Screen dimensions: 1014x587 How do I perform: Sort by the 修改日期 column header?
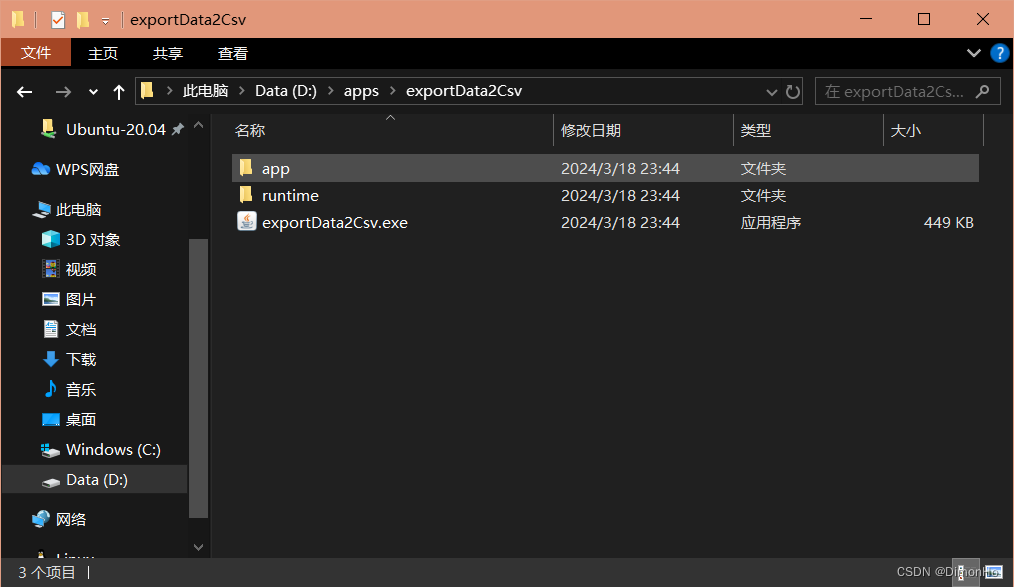(x=643, y=130)
